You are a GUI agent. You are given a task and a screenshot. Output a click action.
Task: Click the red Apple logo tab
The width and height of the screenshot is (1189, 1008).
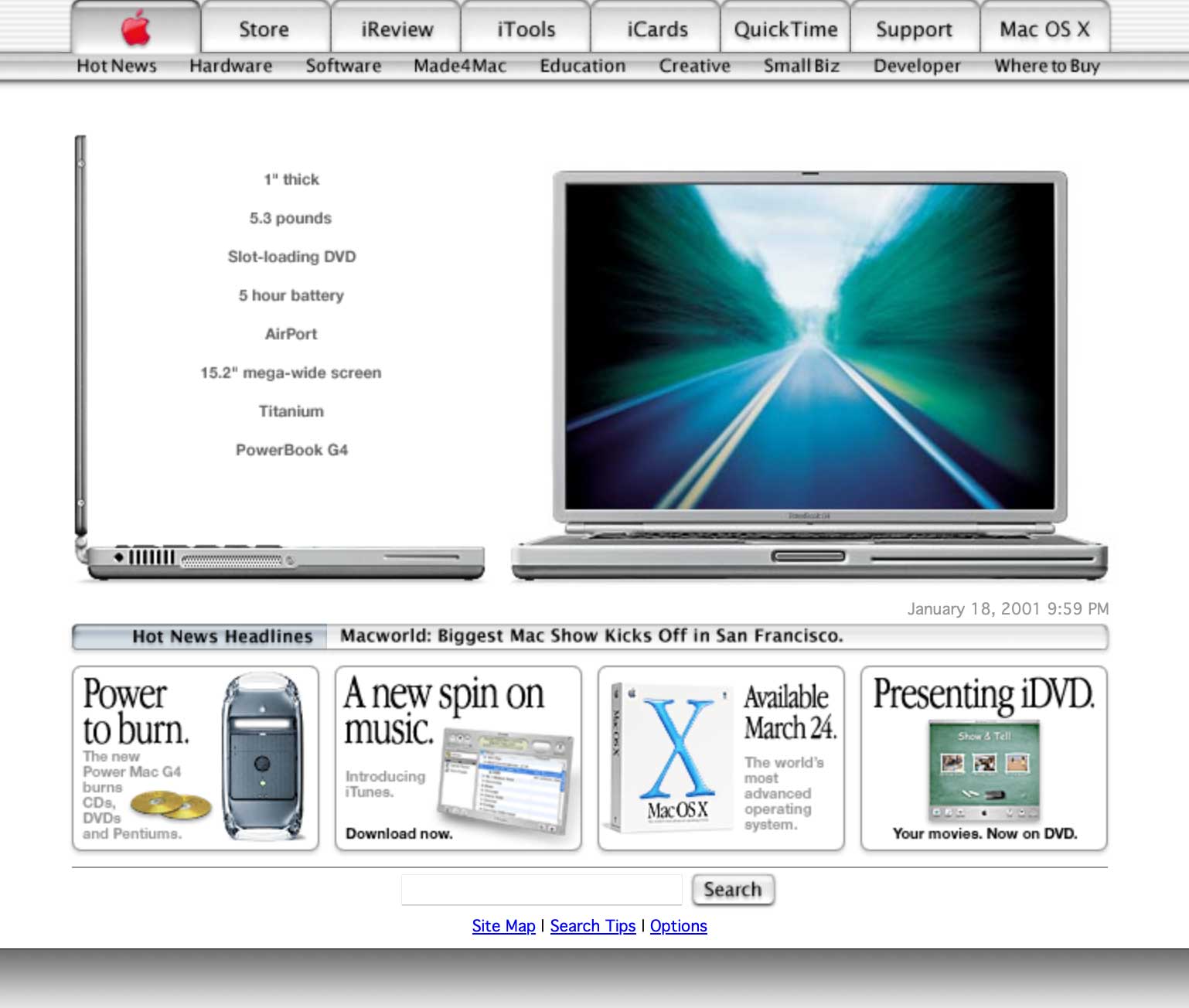coord(136,28)
